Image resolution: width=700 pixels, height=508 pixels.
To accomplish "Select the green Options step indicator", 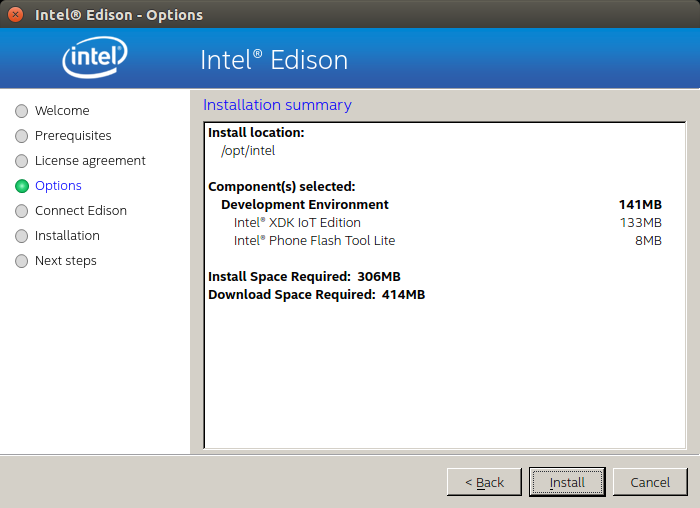I will [21, 186].
